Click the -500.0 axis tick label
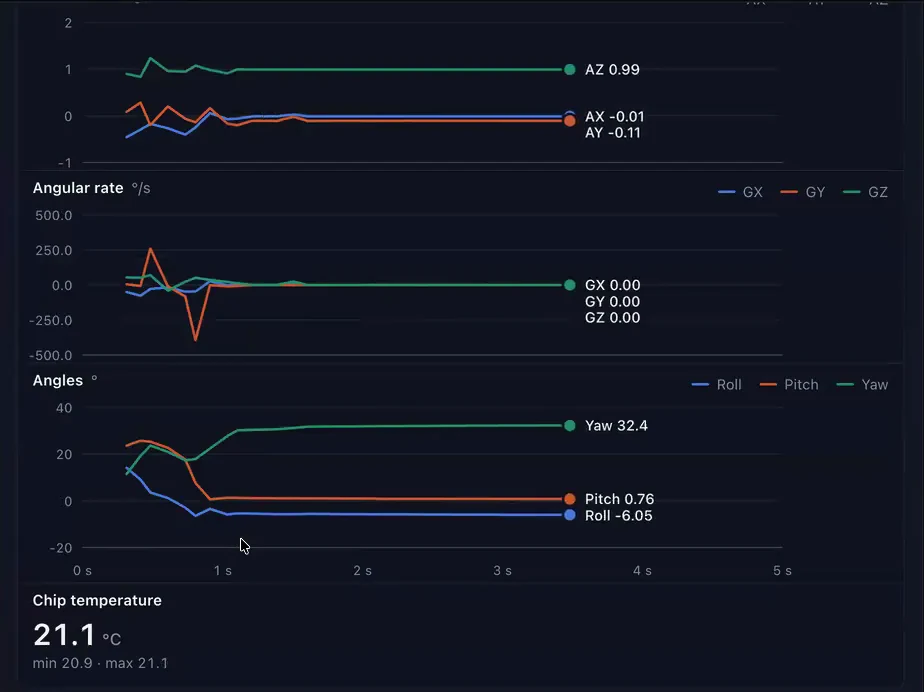 click(51, 355)
